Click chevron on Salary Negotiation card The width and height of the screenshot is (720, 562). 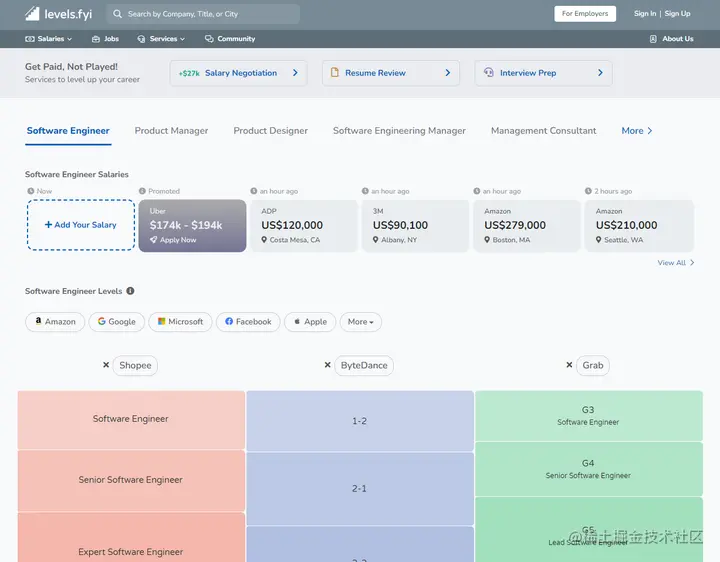click(x=295, y=73)
